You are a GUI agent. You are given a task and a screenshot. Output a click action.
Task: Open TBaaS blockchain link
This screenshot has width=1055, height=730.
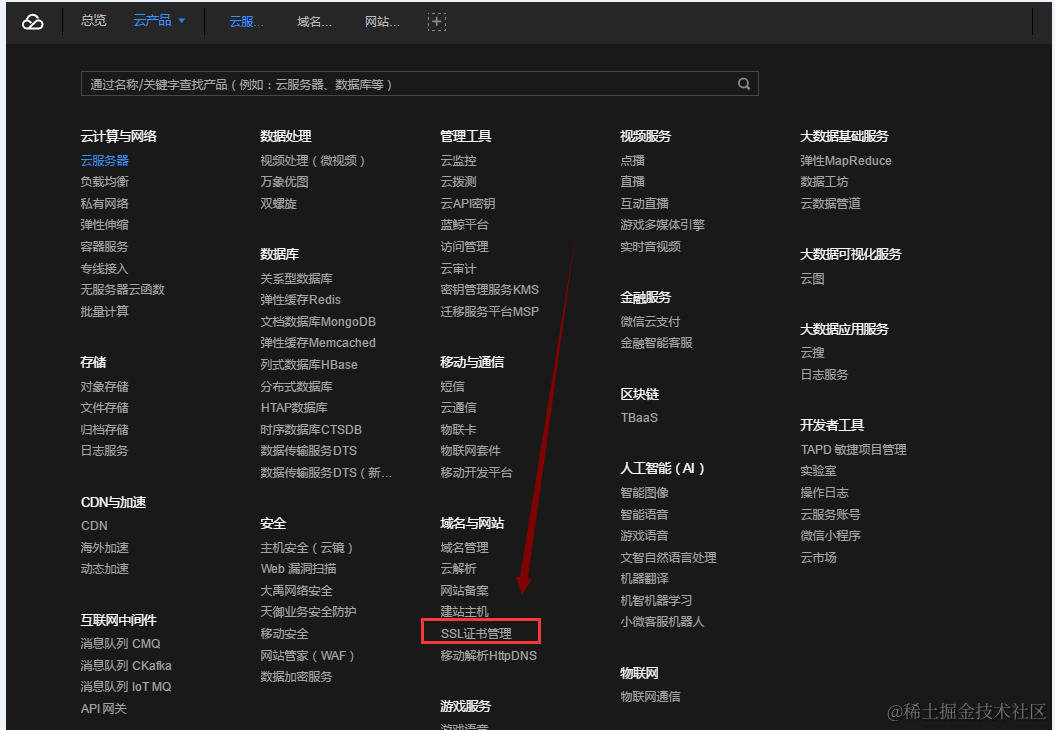tap(639, 418)
